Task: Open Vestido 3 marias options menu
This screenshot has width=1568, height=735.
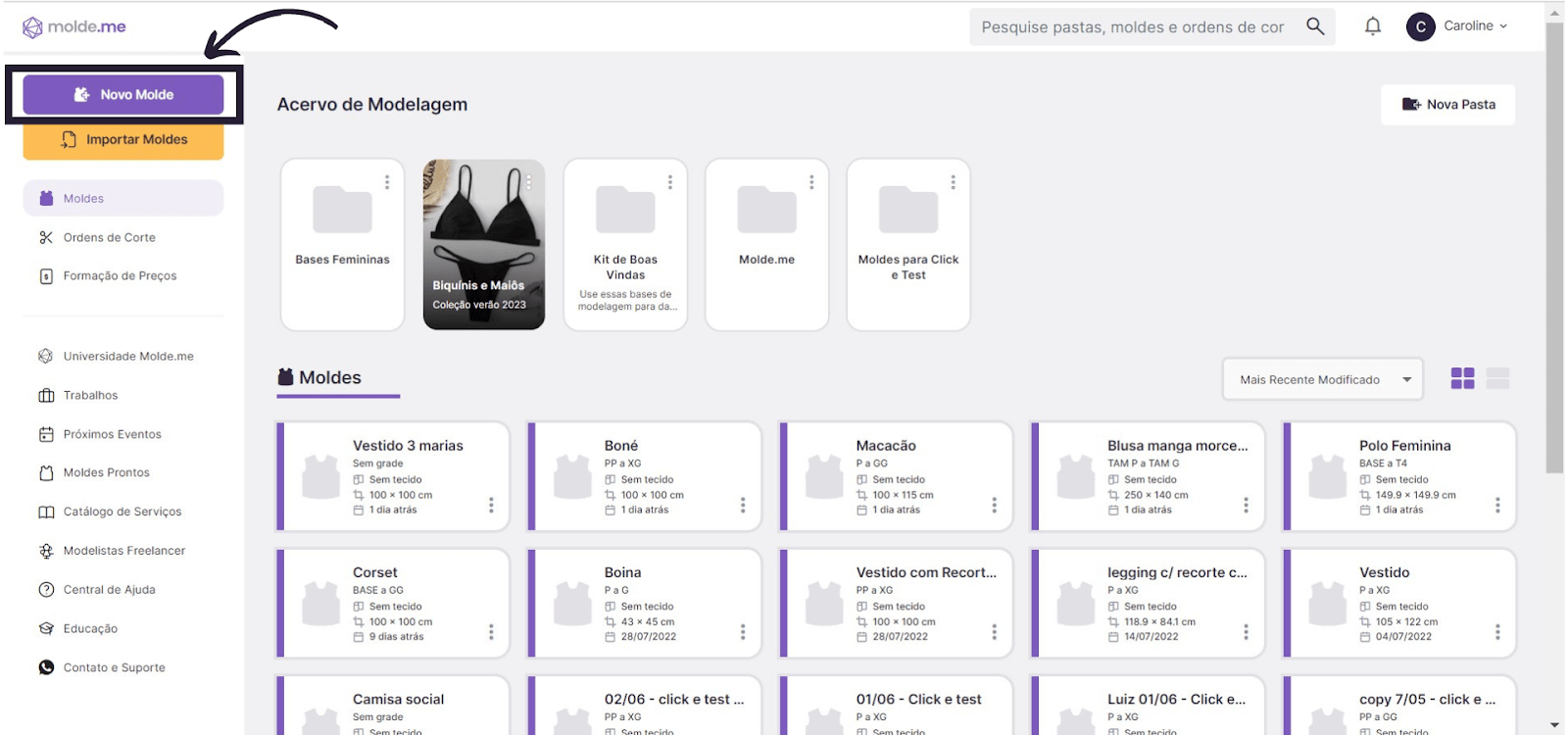Action: (x=491, y=505)
